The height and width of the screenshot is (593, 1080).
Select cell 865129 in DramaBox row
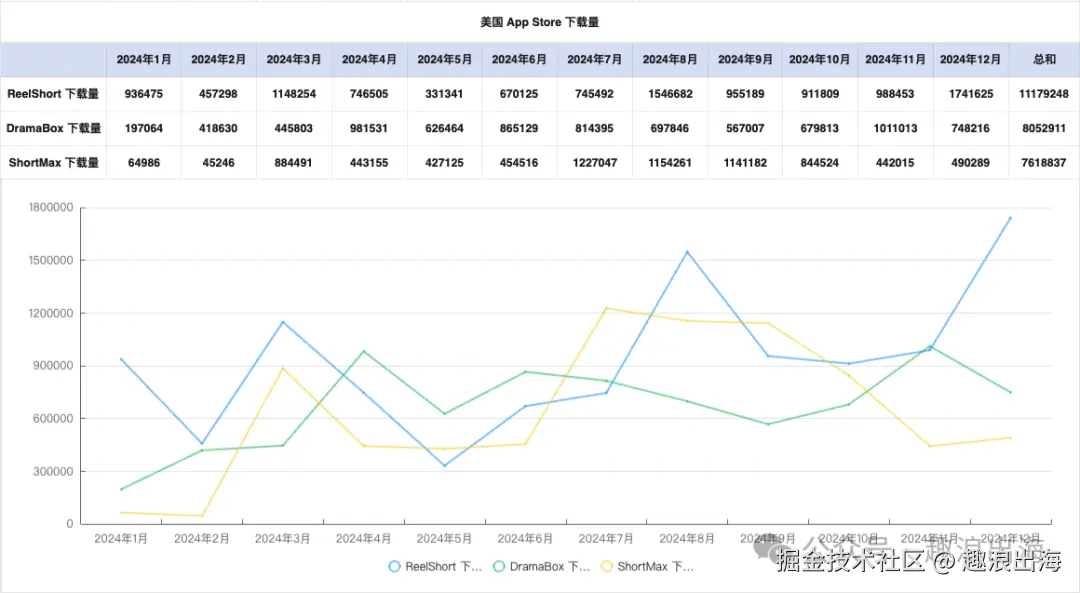pyautogui.click(x=519, y=128)
